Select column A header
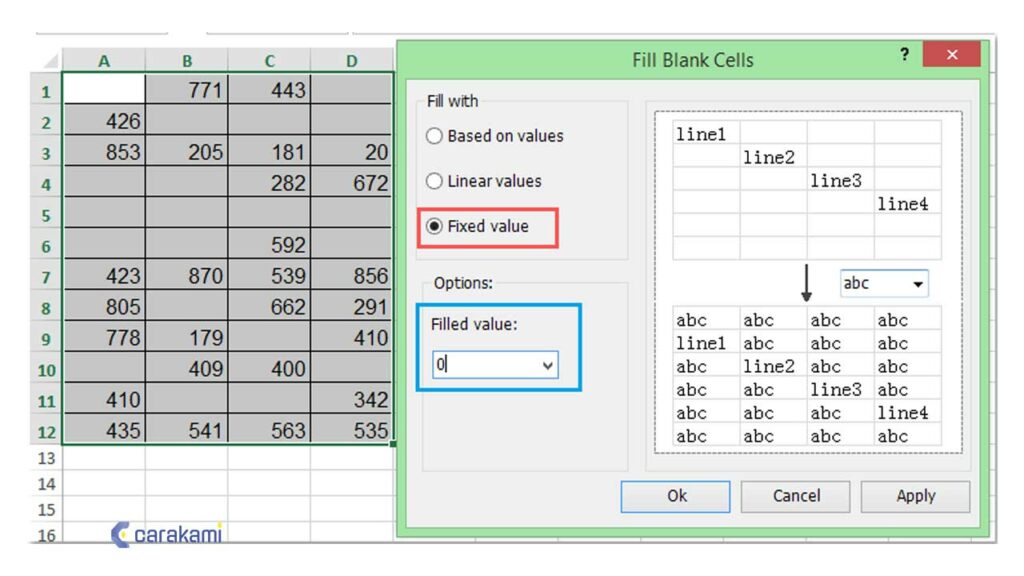The image size is (1024, 576). 104,61
